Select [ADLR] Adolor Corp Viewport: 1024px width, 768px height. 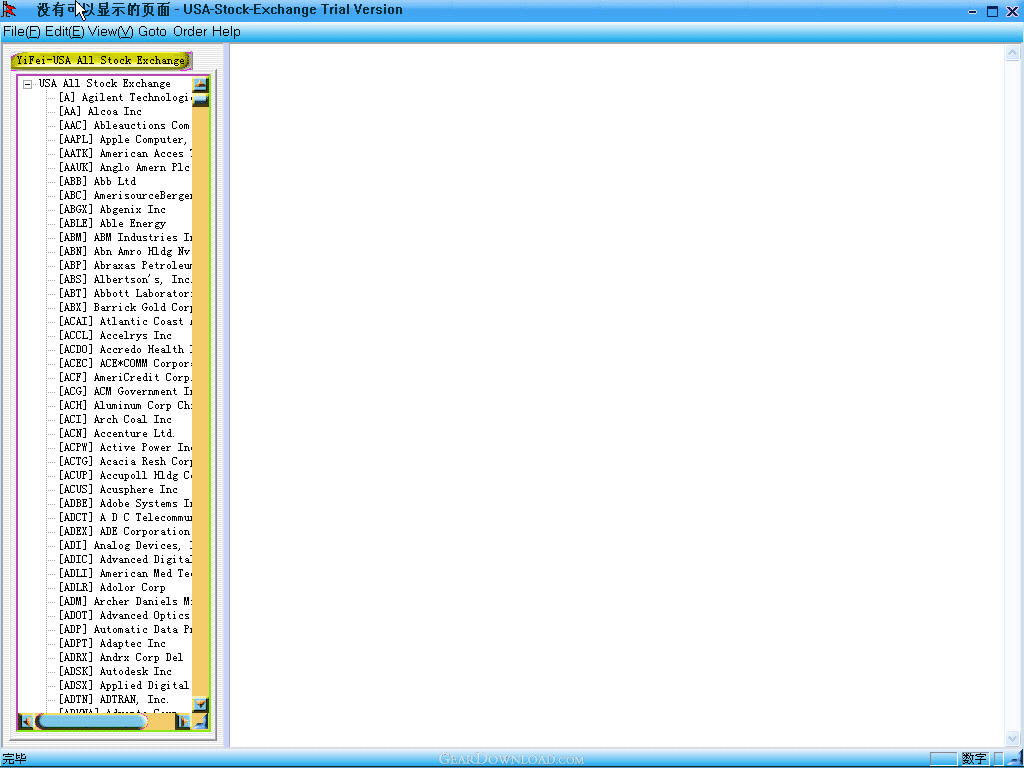112,587
